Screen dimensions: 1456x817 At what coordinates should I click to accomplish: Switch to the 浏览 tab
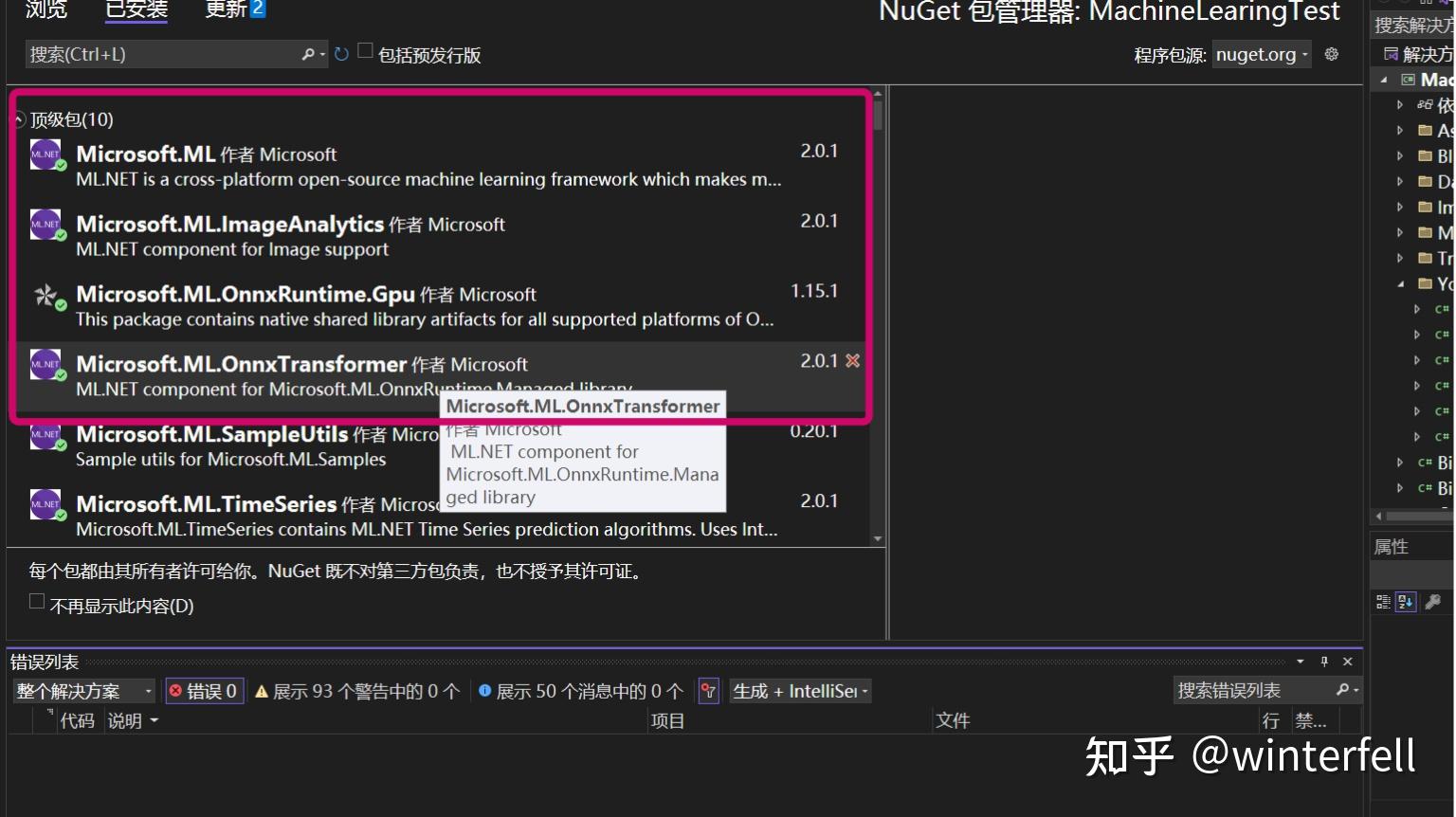tap(45, 11)
